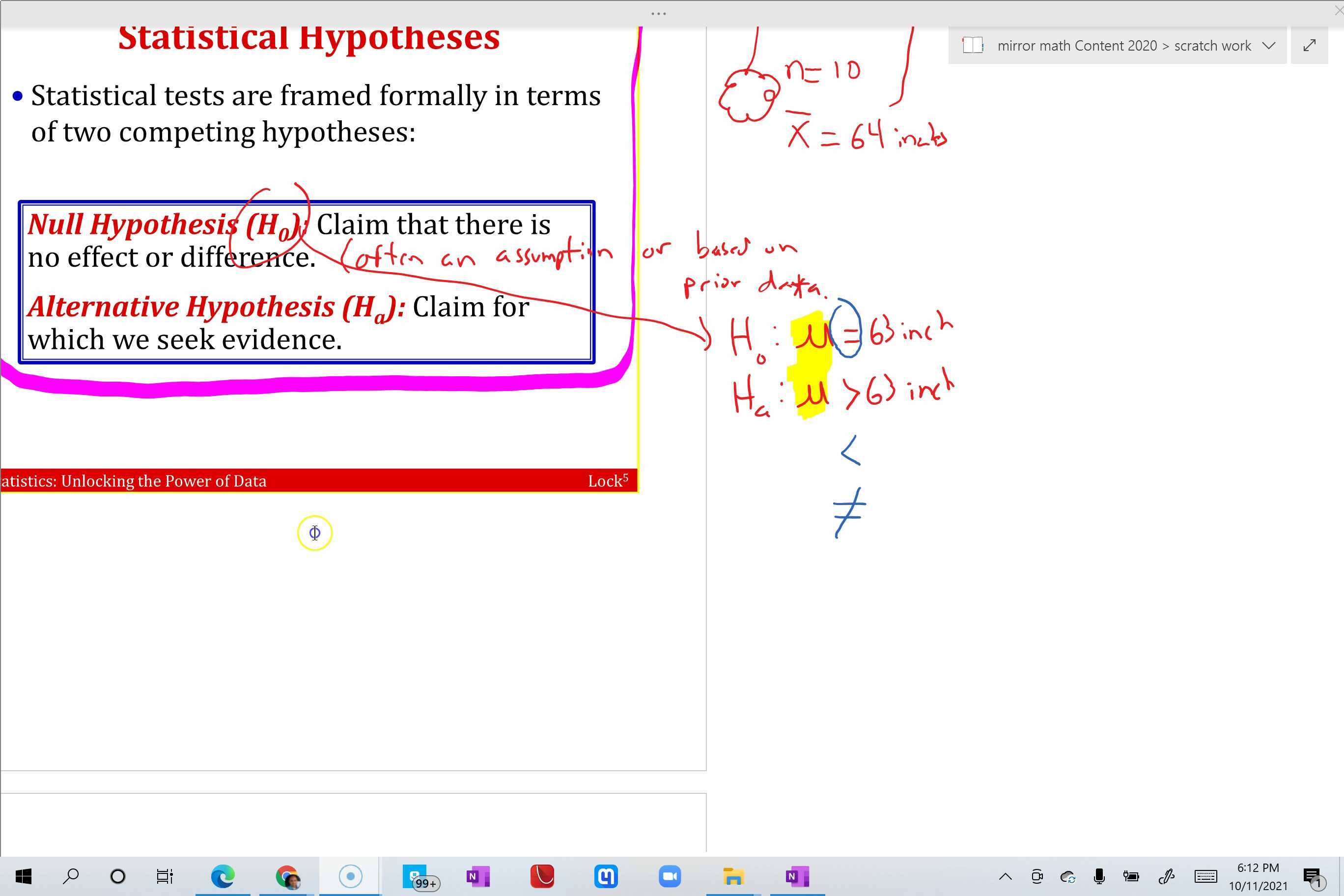Open the Start menu
This screenshot has width=1344, height=896.
tap(22, 875)
